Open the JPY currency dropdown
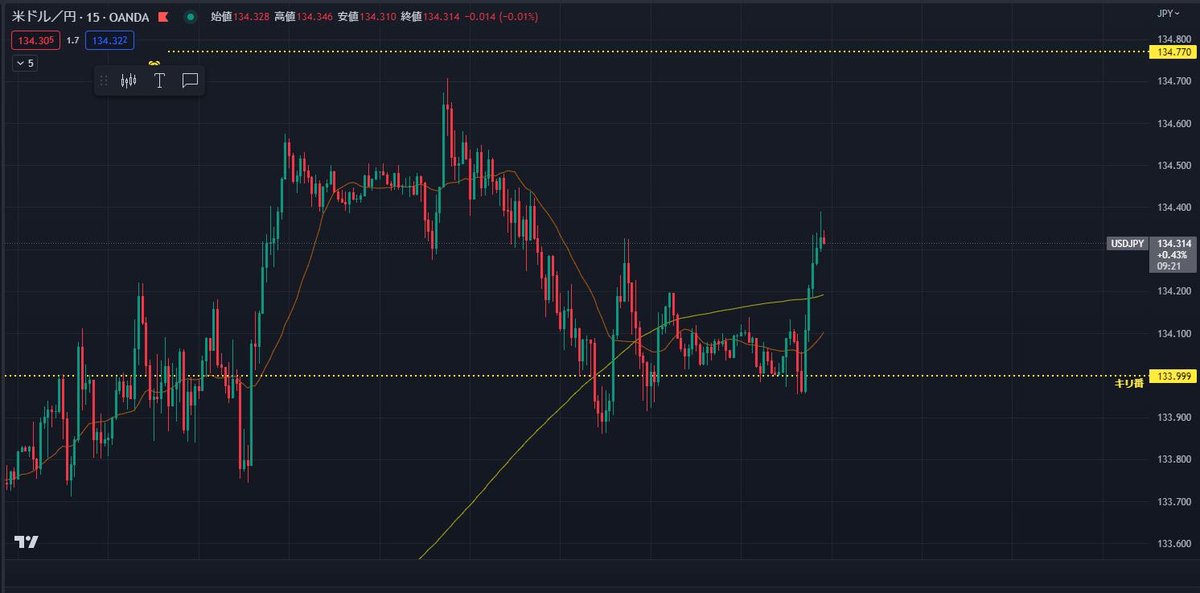Viewport: 1200px width, 593px height. pos(1168,15)
